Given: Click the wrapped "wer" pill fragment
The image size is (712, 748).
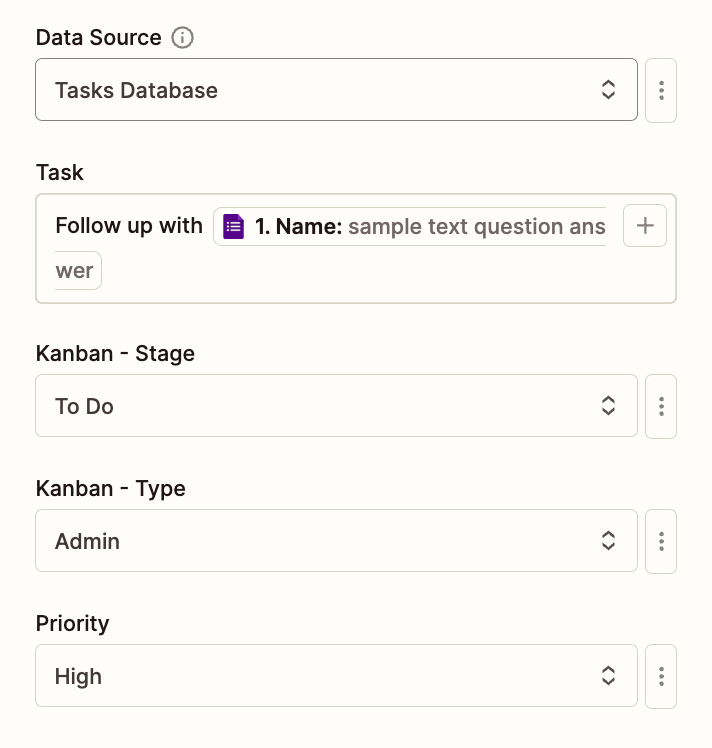Looking at the screenshot, I should [76, 271].
